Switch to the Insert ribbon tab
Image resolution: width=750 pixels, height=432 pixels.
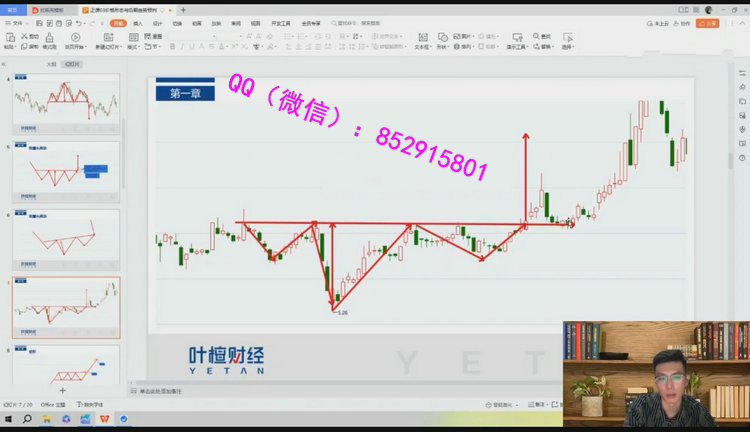(x=138, y=21)
